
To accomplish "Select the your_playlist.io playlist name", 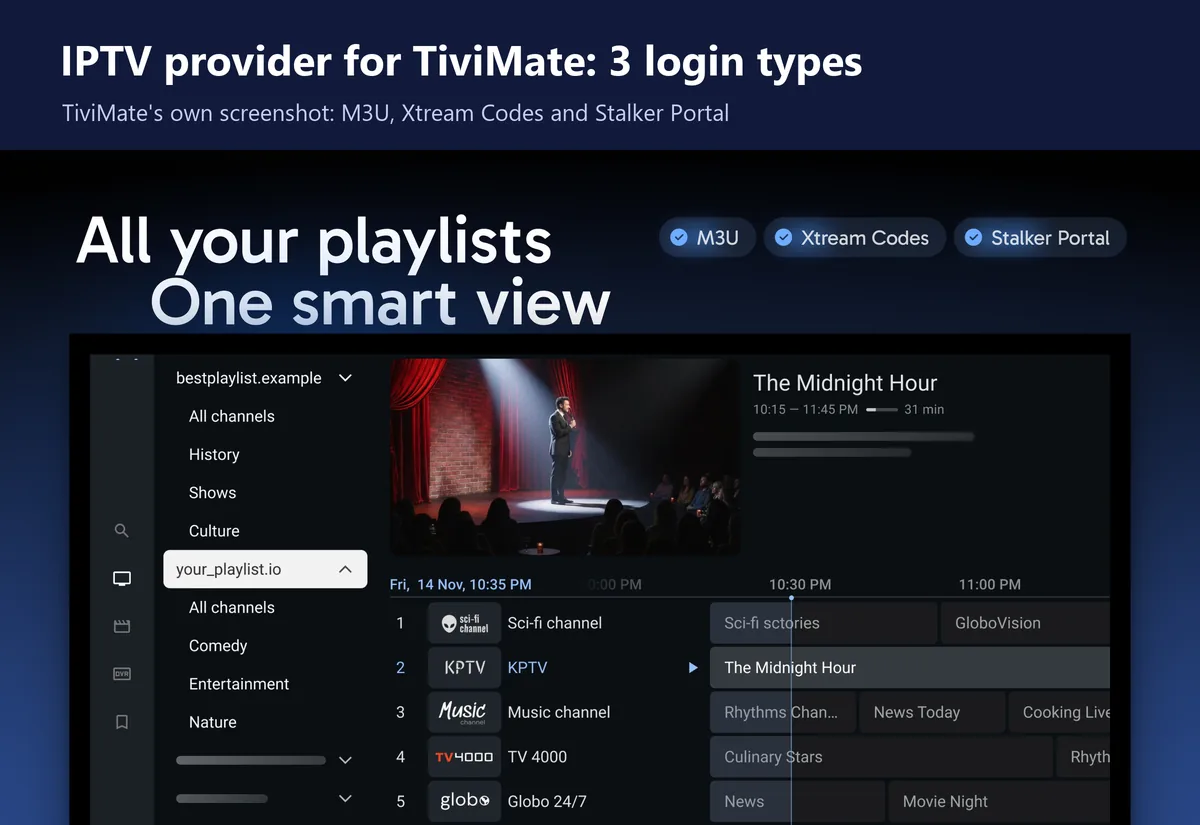I will tap(229, 569).
